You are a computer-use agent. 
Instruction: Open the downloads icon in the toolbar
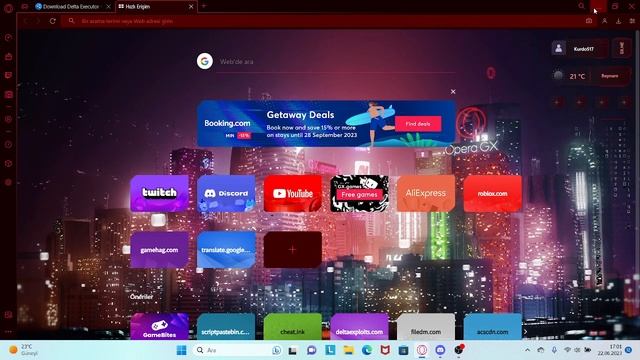619,21
